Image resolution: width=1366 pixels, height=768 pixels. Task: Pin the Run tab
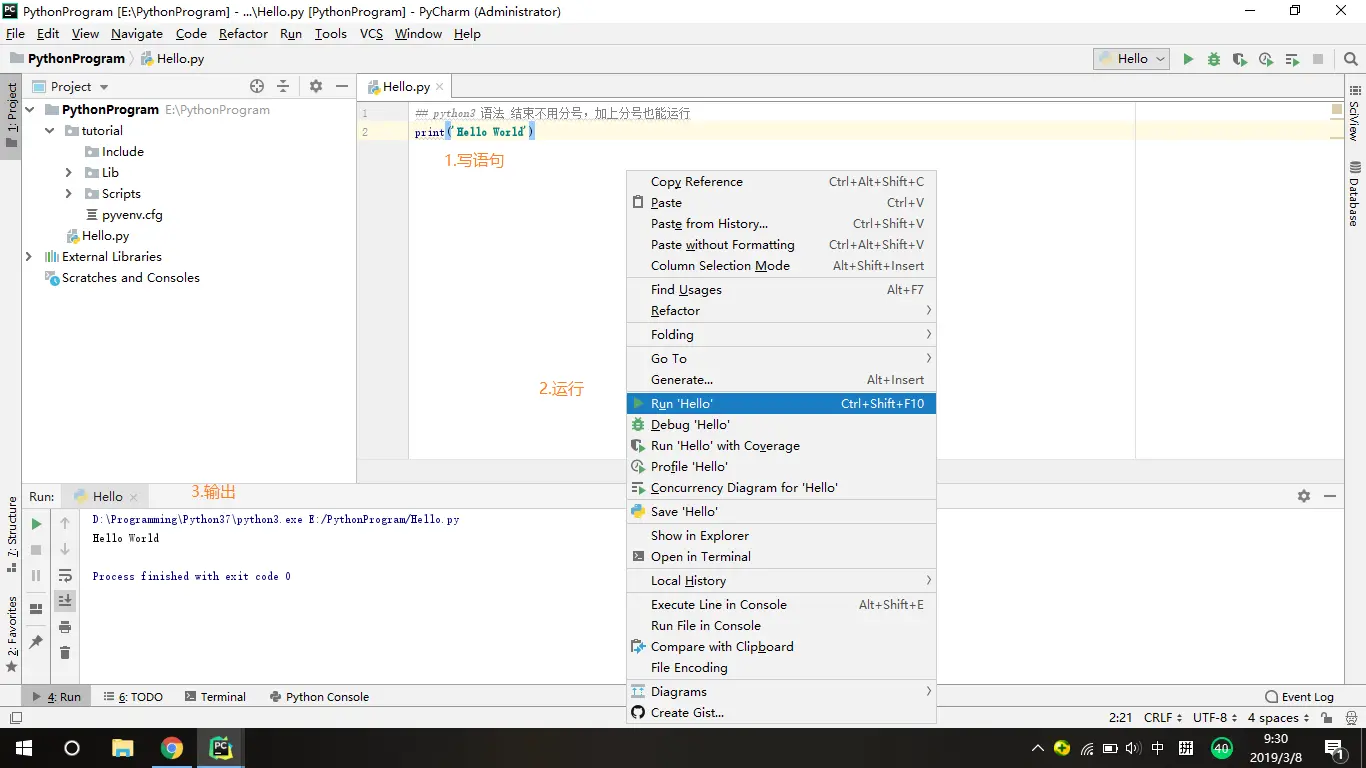(36, 642)
